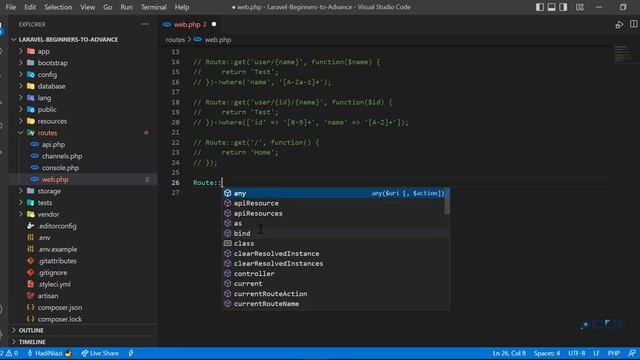
Task: Click Ln 26, Col 8 cursor position
Action: point(509,353)
